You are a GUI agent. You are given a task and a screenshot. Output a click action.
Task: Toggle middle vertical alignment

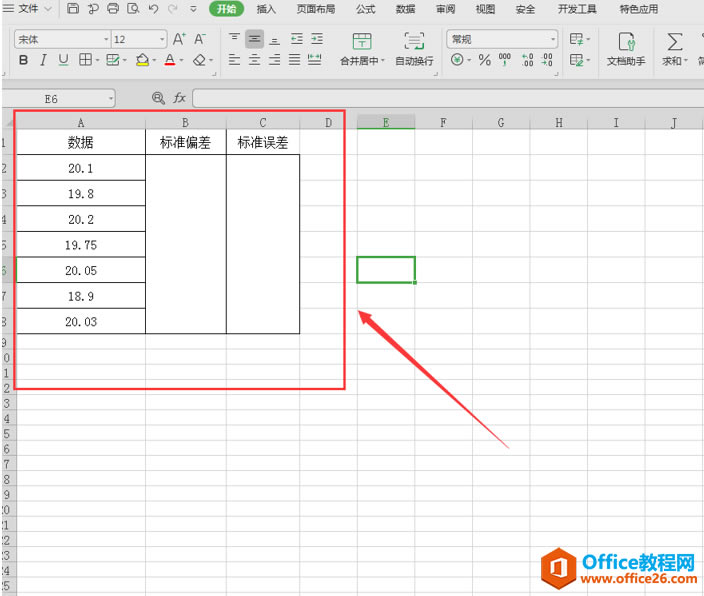tap(255, 39)
